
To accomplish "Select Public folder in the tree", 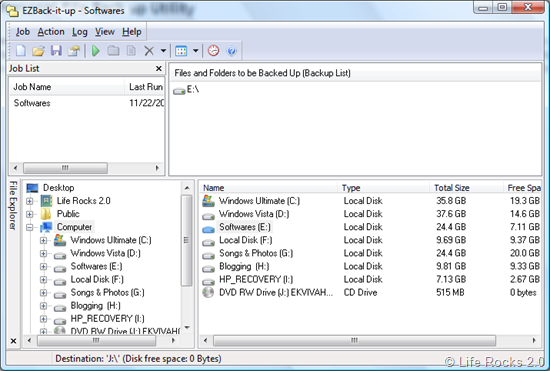I will coord(68,214).
